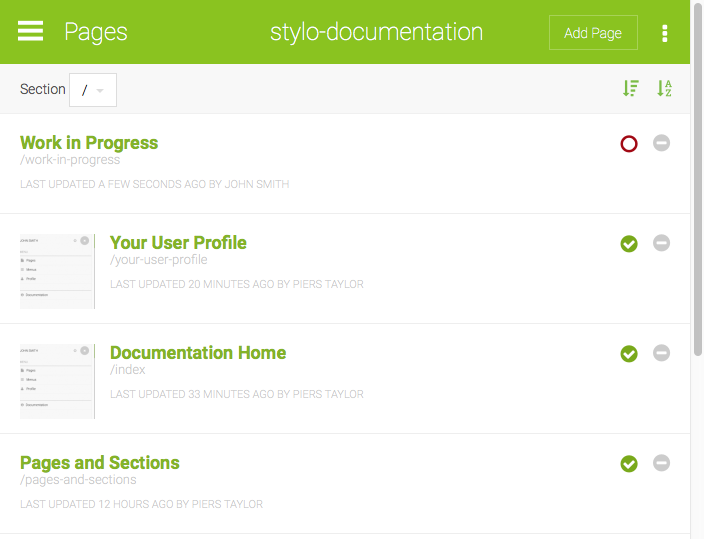
Task: Toggle published checkmark for Pages and Sections
Action: coord(629,463)
